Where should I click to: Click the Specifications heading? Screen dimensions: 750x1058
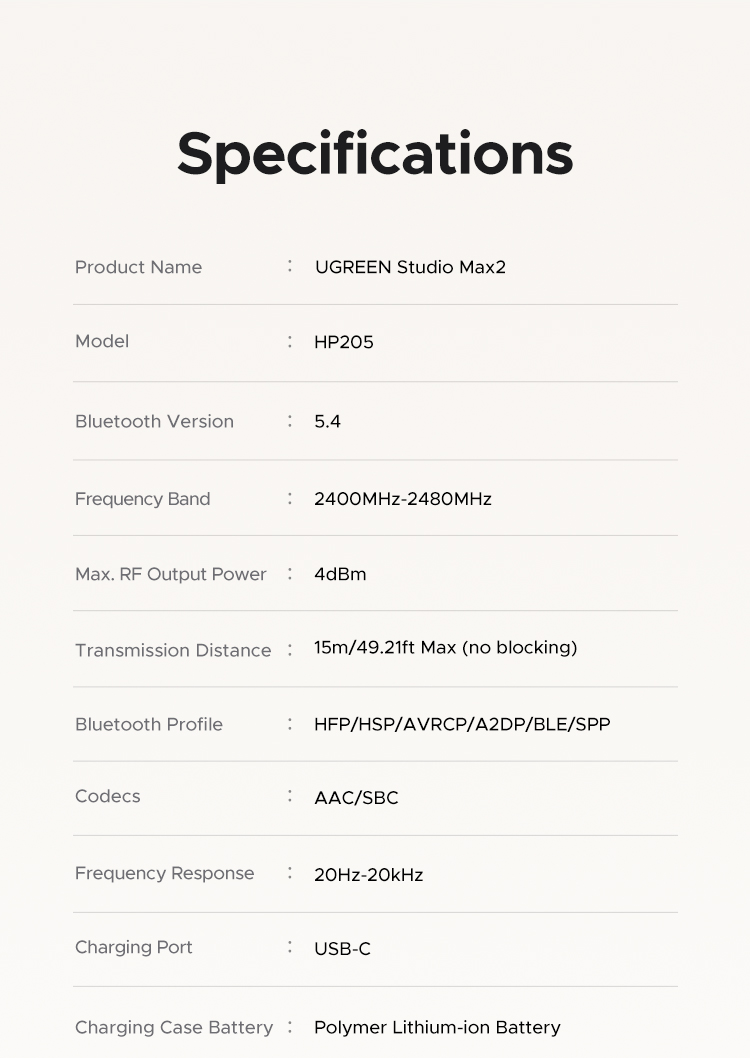point(375,154)
